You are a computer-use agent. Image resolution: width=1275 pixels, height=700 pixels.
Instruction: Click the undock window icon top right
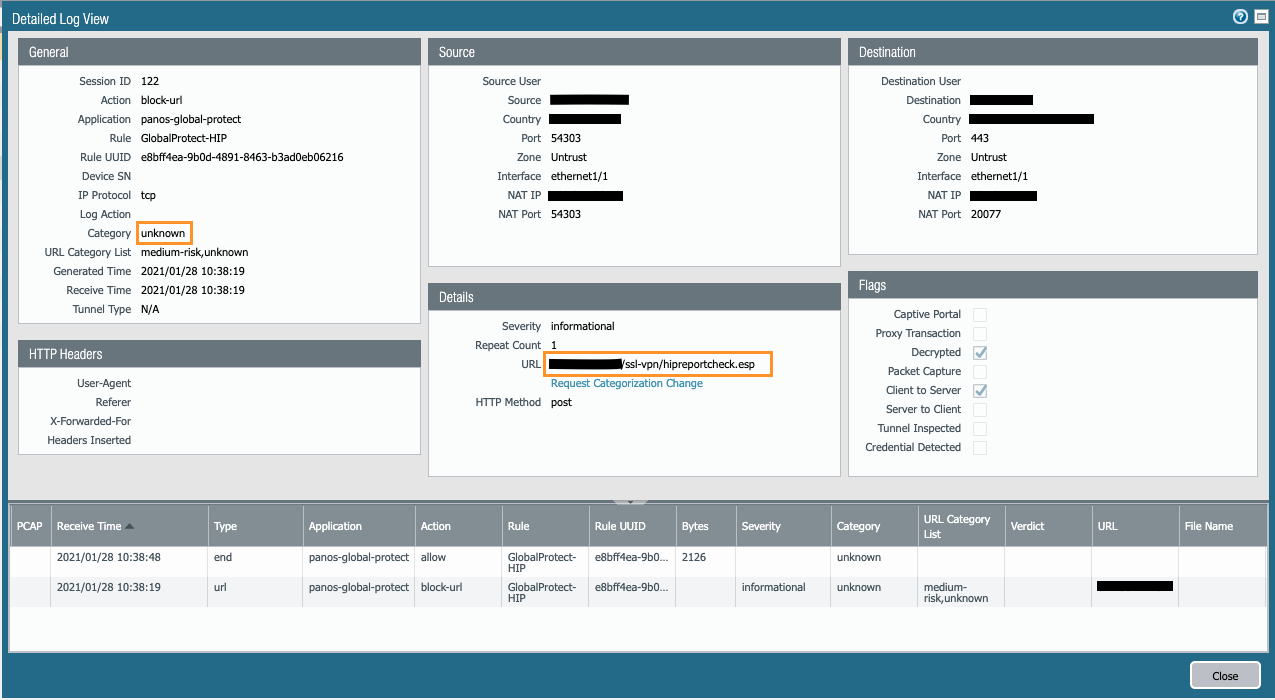tap(1261, 16)
